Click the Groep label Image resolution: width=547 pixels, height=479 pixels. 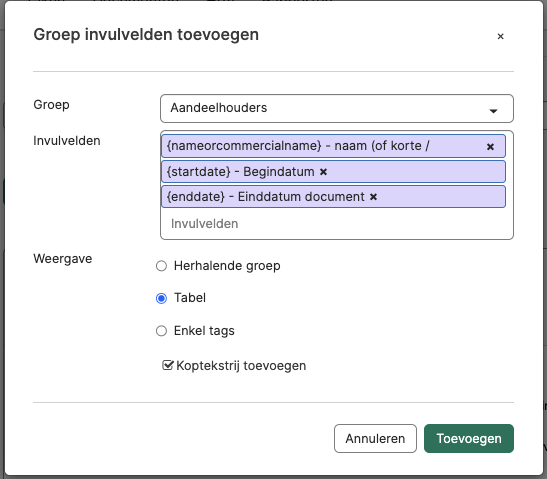[51, 105]
